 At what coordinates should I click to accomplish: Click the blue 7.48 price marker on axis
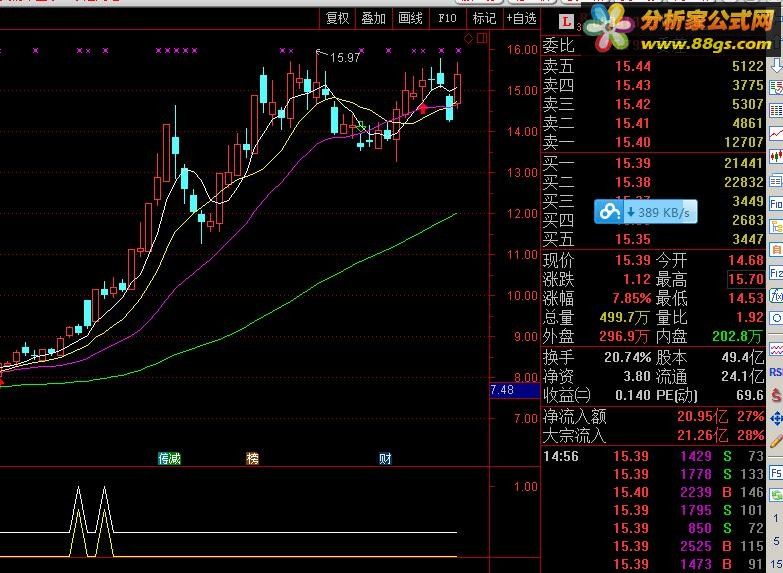(x=514, y=390)
